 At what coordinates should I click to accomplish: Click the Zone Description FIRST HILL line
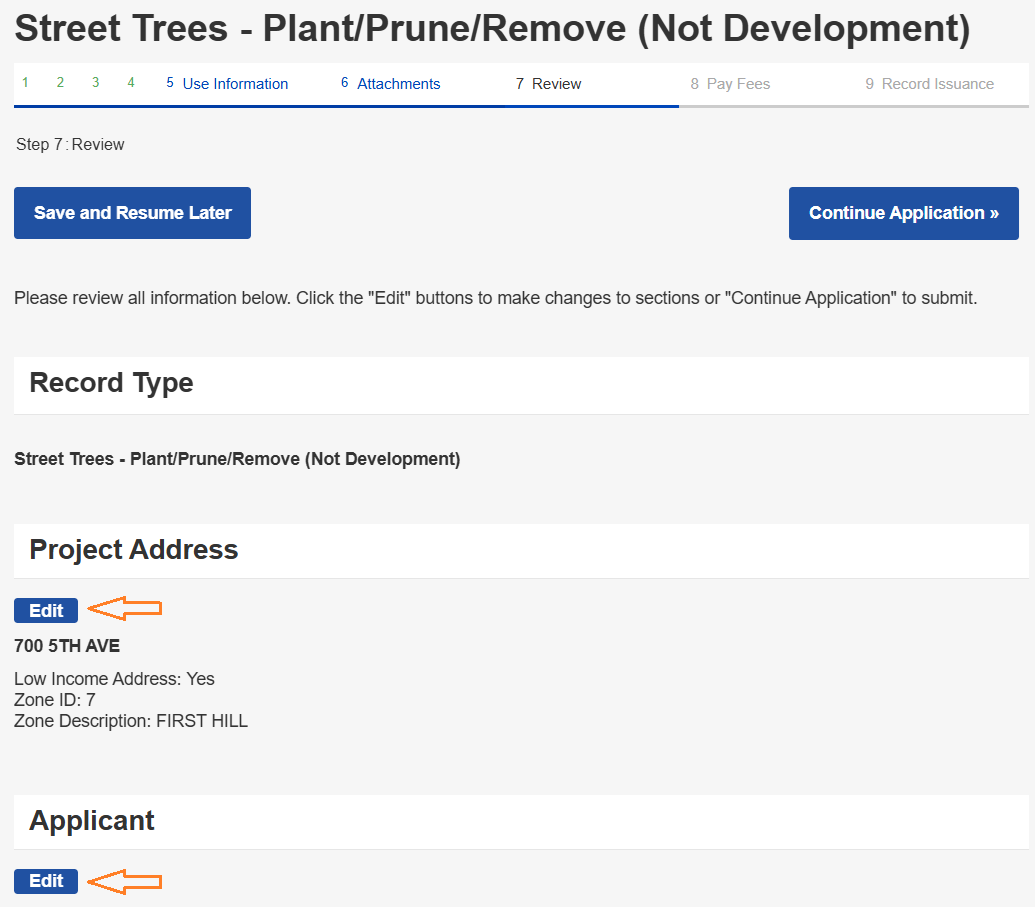[x=131, y=721]
